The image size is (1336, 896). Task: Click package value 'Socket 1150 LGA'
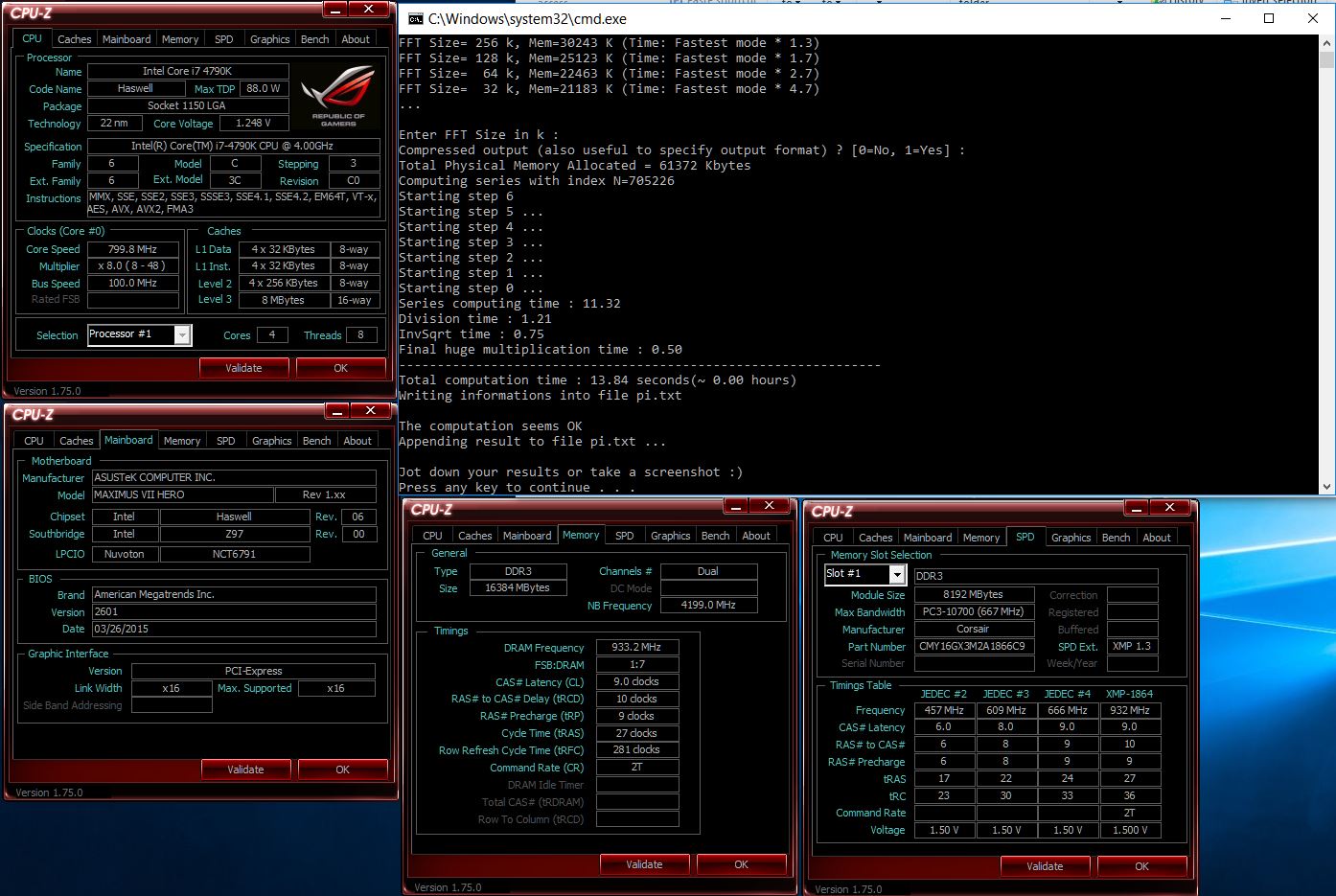(x=188, y=105)
